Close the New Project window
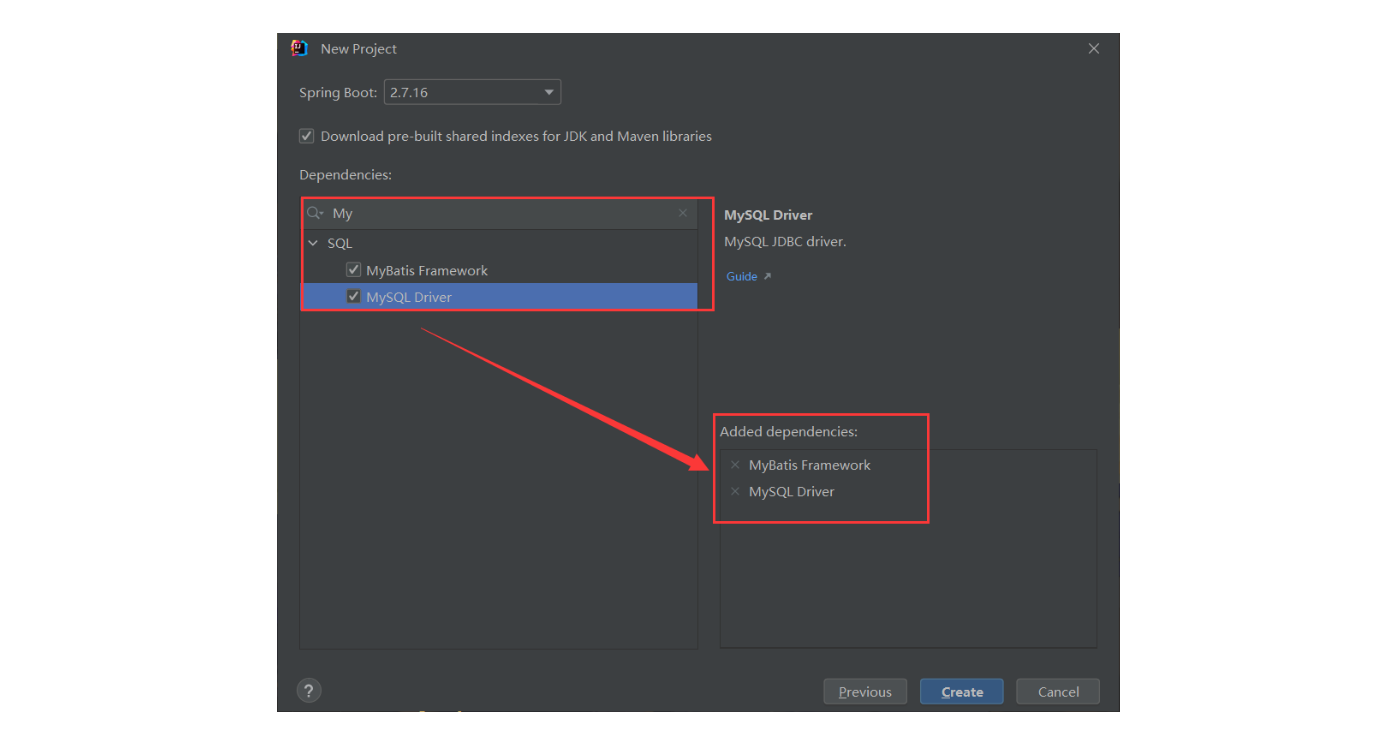Viewport: 1399px width, 747px height. click(1094, 48)
